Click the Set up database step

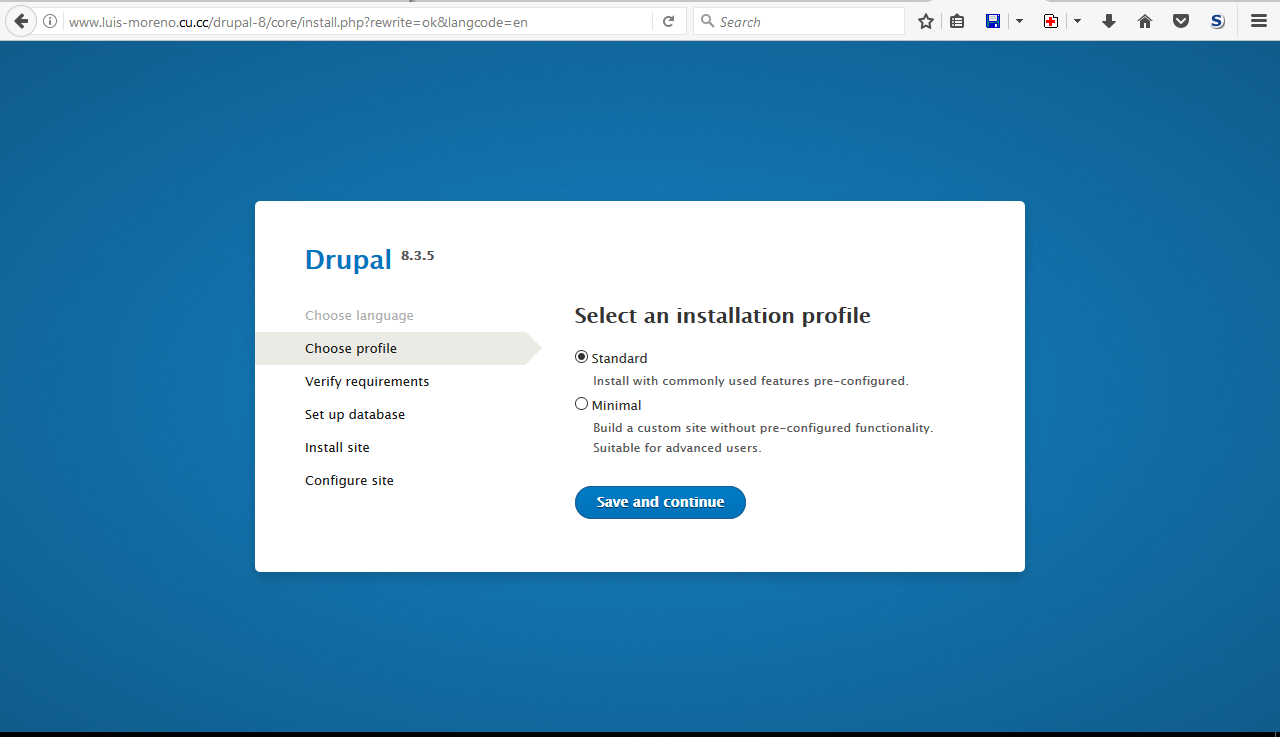coord(355,414)
